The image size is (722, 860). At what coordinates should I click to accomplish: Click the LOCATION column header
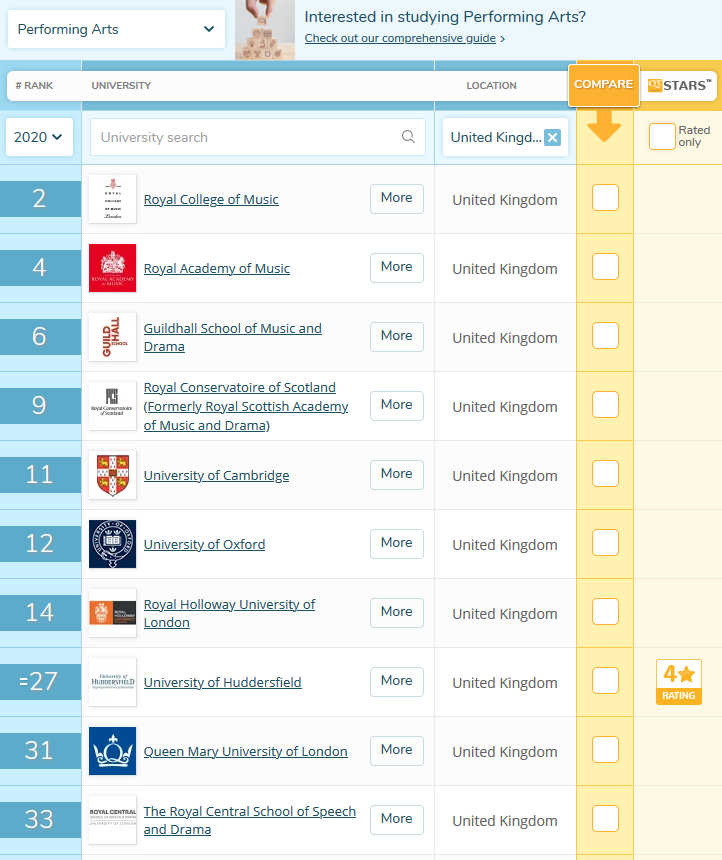pos(491,86)
